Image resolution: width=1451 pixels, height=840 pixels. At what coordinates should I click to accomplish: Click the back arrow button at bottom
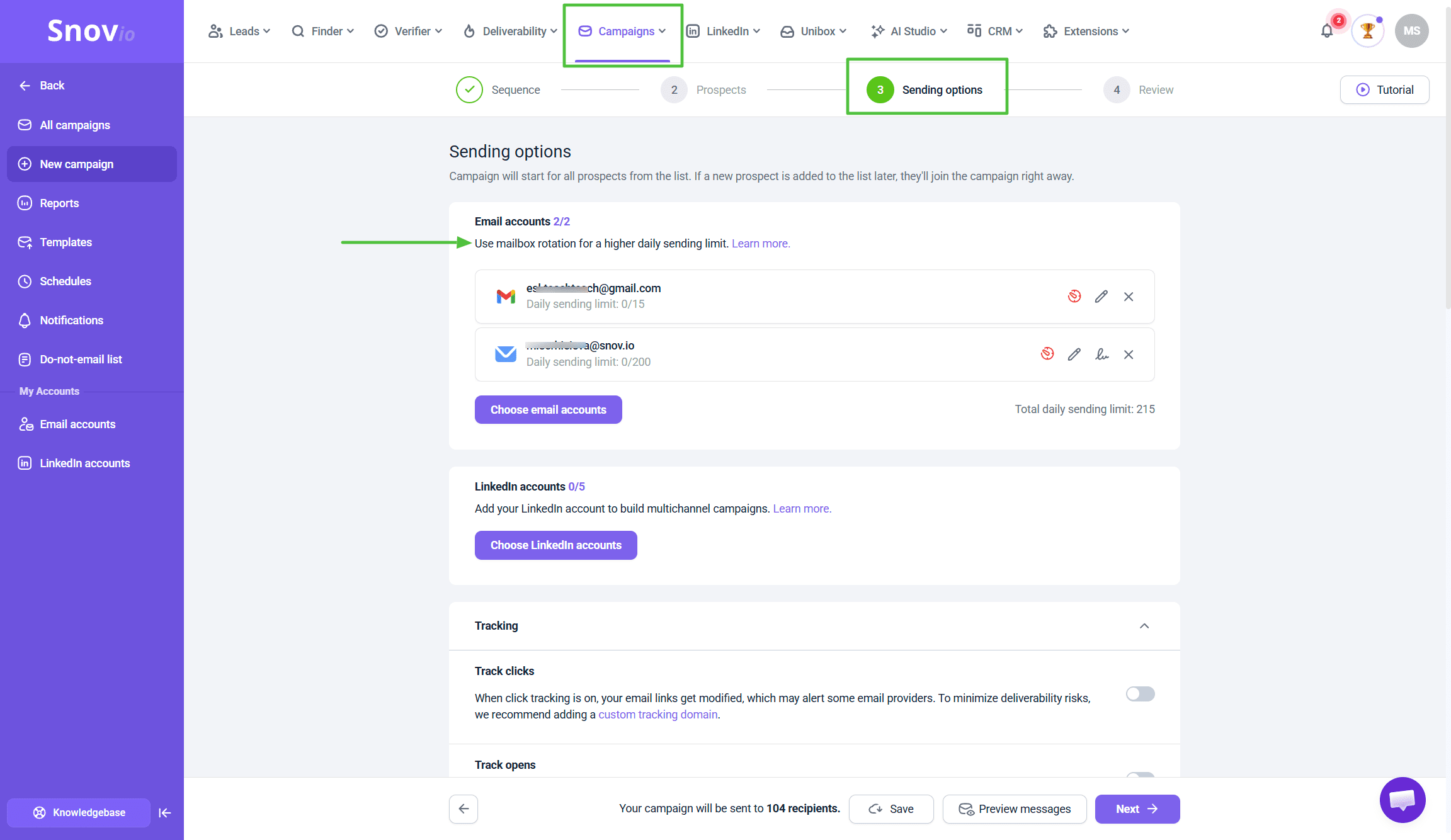click(464, 809)
